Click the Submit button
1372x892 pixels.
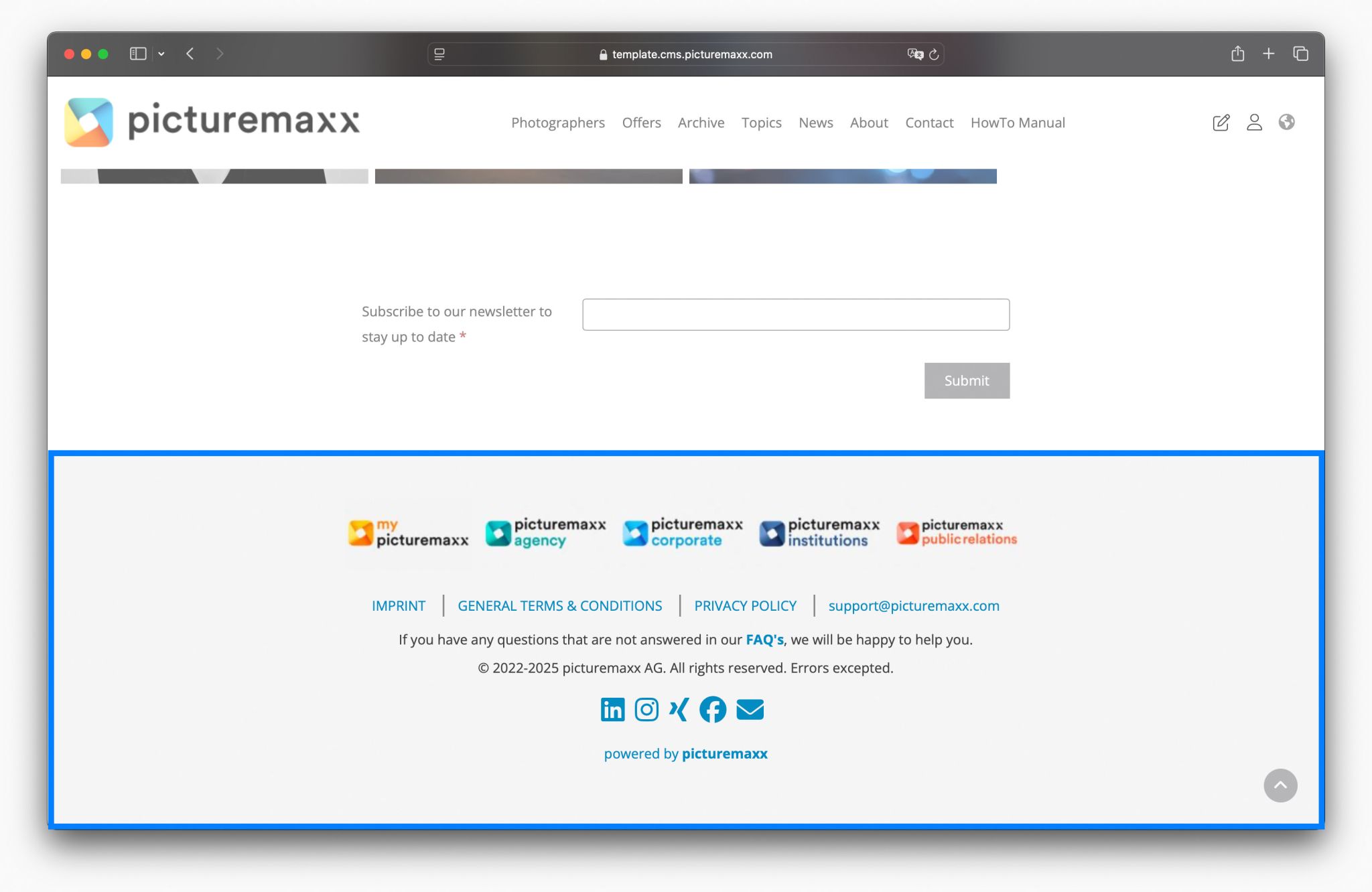point(966,380)
